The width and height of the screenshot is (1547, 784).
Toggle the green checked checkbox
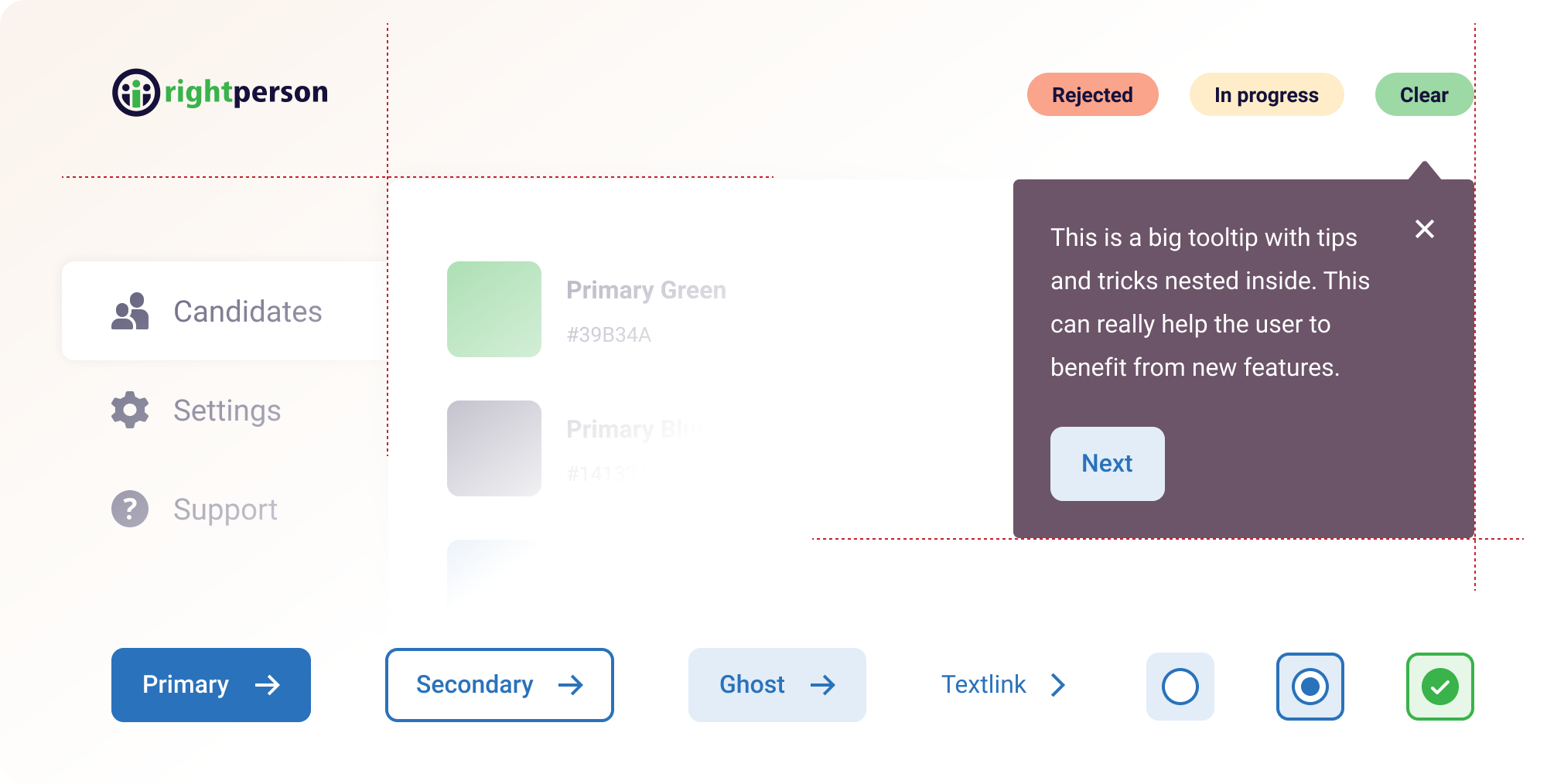(x=1440, y=687)
